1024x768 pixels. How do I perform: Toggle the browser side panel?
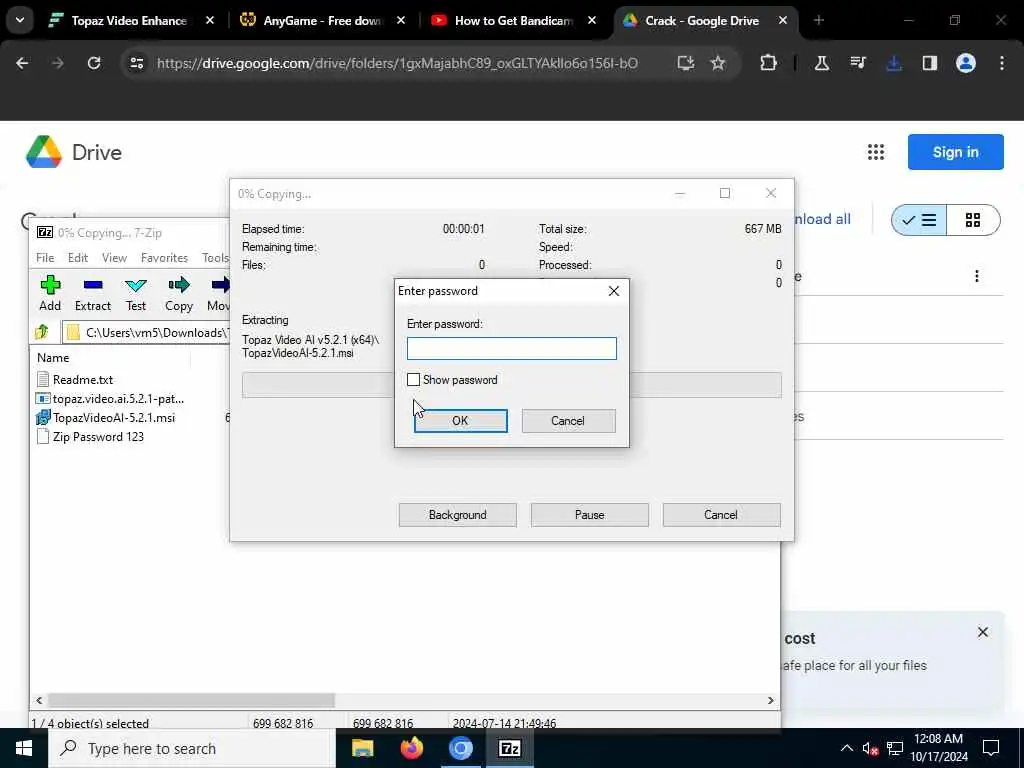929,63
